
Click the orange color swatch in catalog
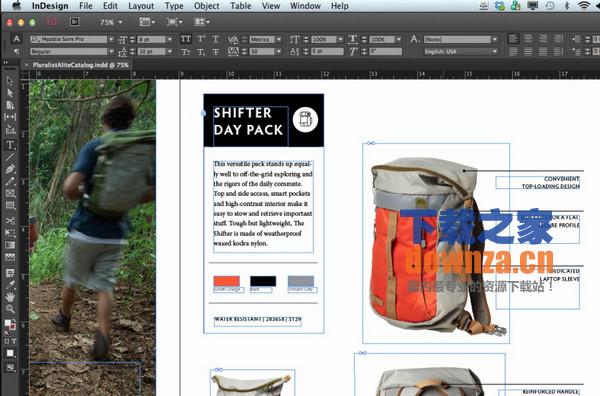227,281
